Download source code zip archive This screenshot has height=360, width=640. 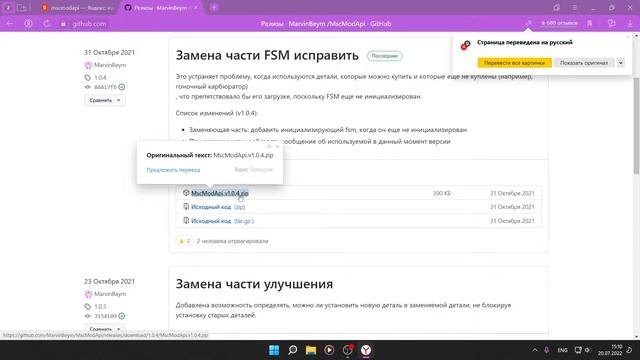(218, 207)
